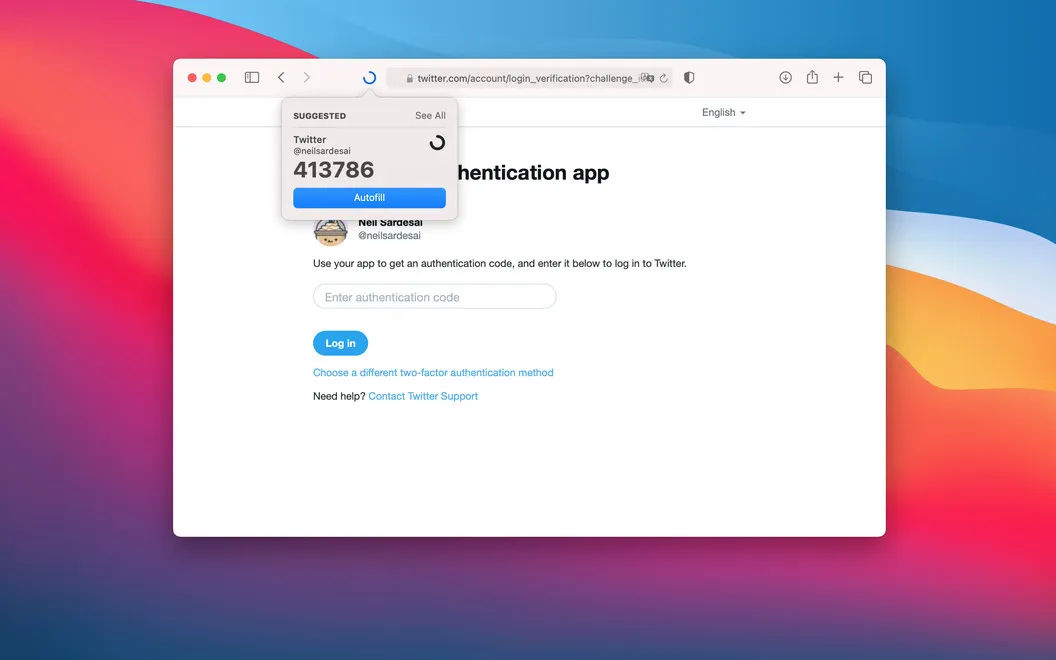Viewport: 1056px width, 660px height.
Task: Click the Enter authentication code field
Action: pyautogui.click(x=434, y=296)
